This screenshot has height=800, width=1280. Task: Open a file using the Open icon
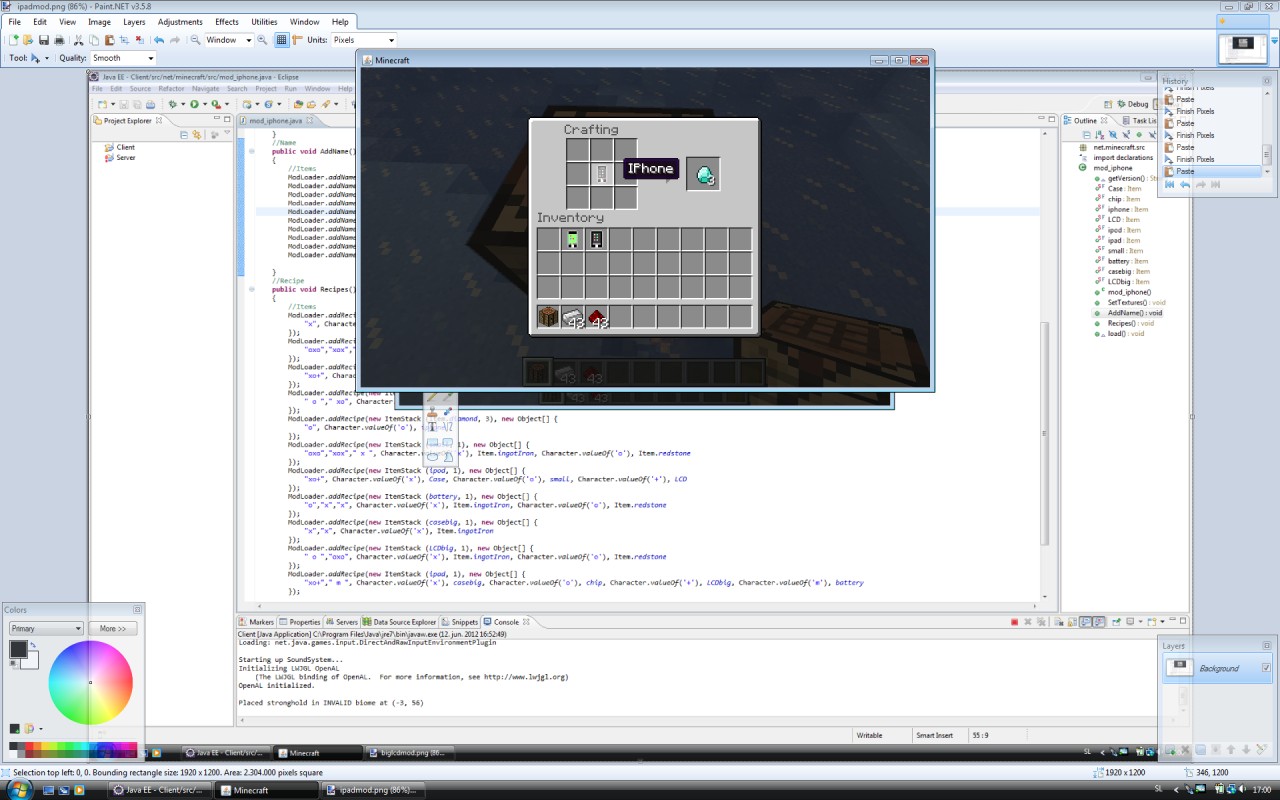tap(28, 40)
